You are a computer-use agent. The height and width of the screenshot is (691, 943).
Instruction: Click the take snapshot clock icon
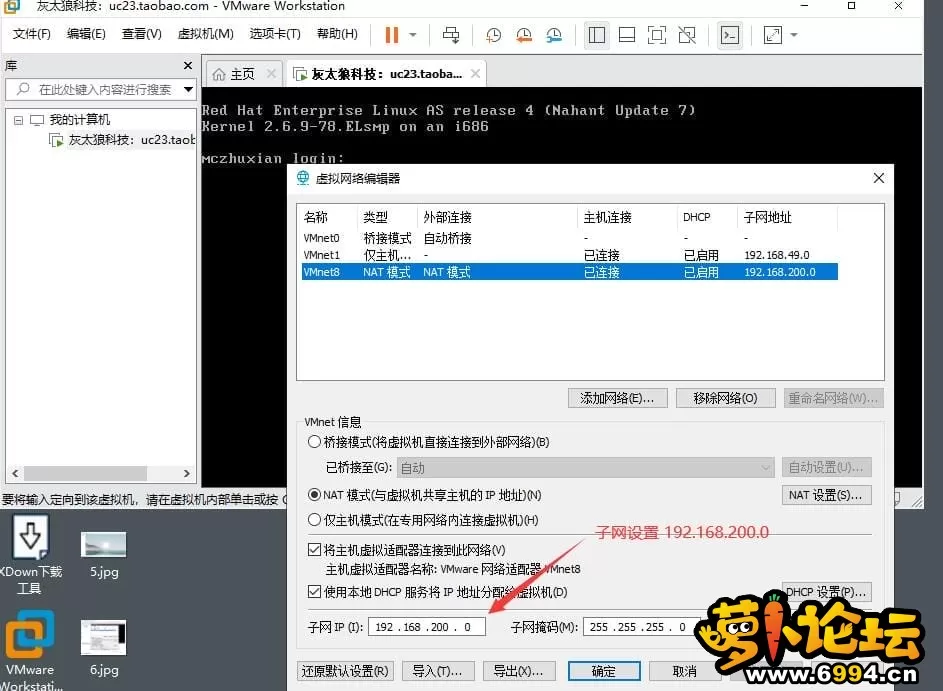493,35
